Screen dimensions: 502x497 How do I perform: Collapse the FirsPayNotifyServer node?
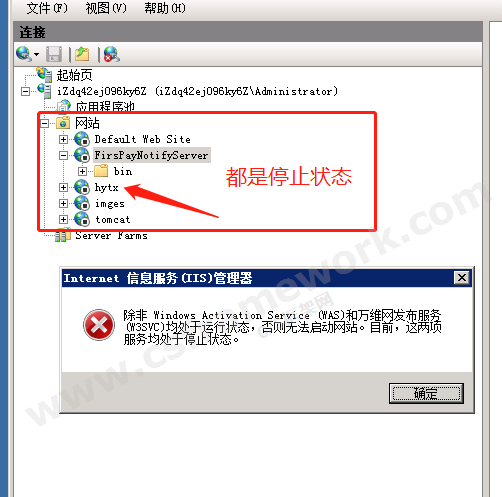[x=63, y=155]
